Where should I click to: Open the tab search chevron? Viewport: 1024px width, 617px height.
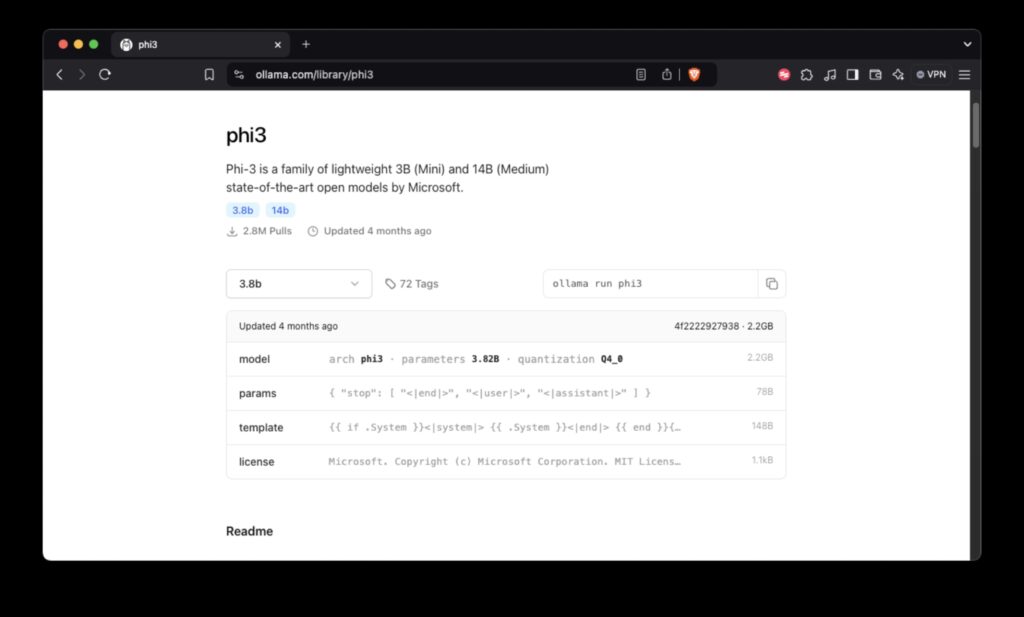point(967,44)
